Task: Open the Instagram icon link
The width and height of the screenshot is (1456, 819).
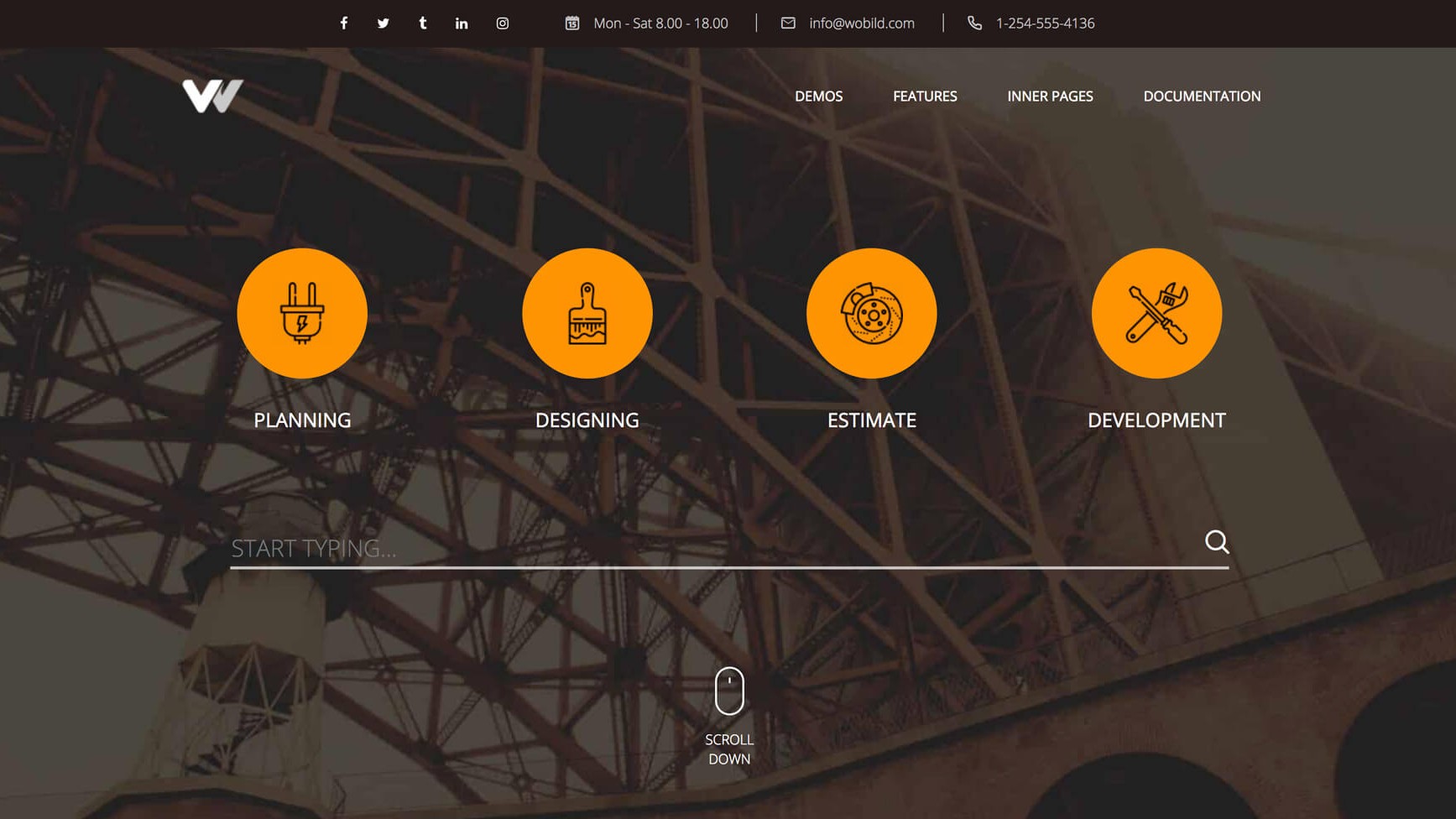Action: [x=502, y=23]
